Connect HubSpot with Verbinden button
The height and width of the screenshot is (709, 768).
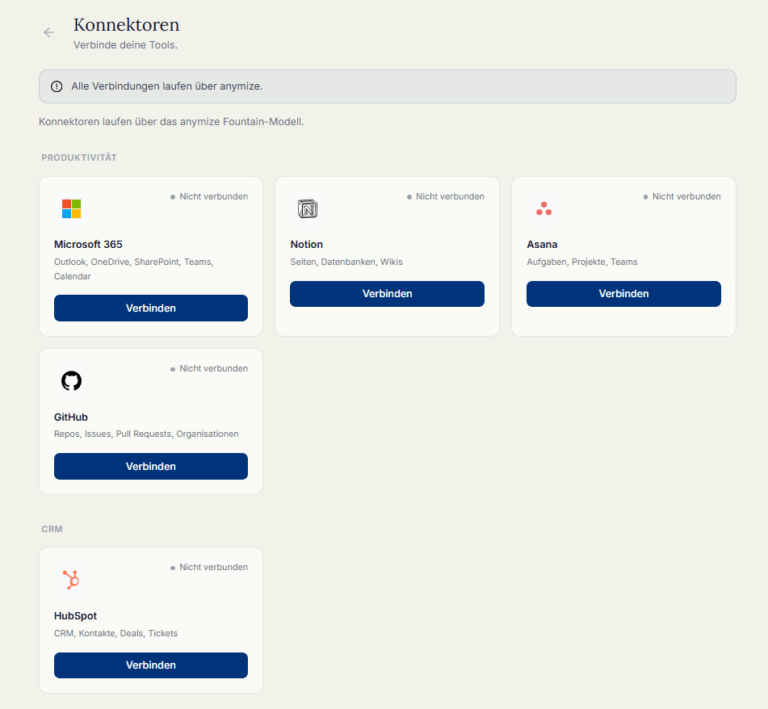(x=151, y=665)
